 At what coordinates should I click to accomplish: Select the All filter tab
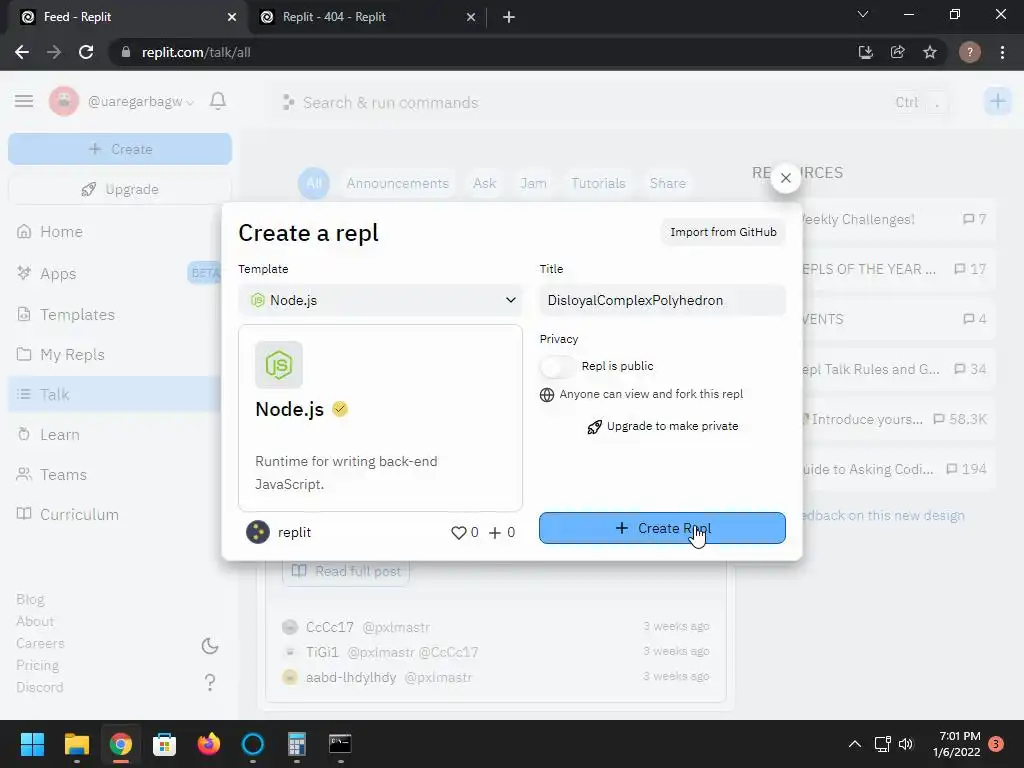pyautogui.click(x=314, y=184)
